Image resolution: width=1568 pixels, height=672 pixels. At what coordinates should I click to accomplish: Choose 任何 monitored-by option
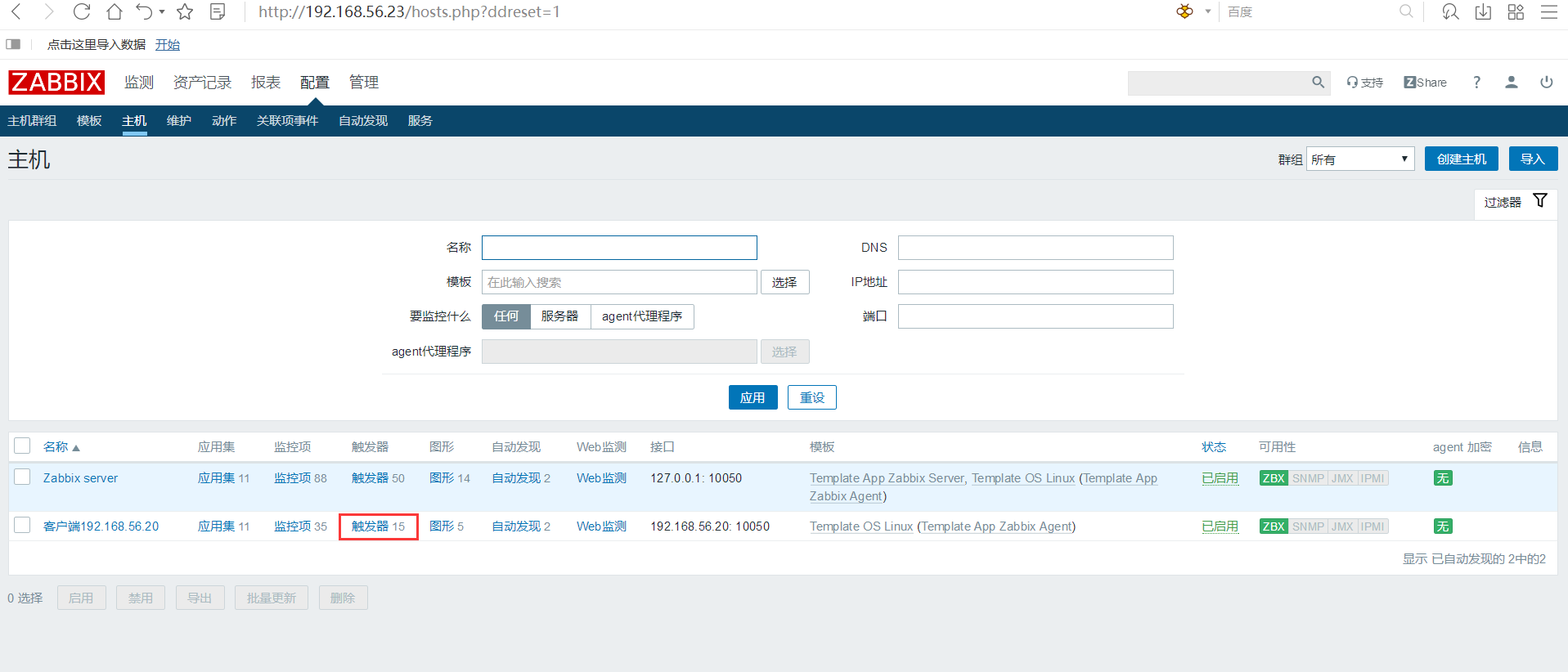pos(506,316)
